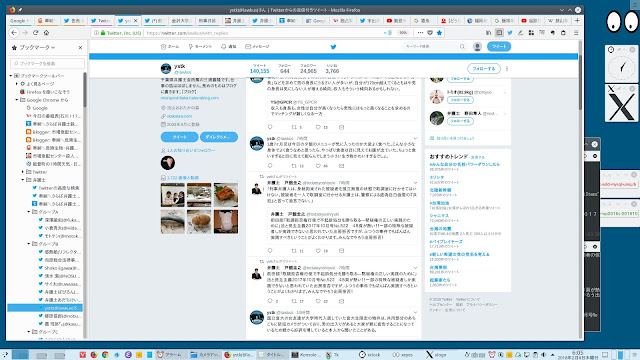The height and width of the screenshot is (360, 640).
Task: Collapse the Group B folder in sidebar
Action: (29, 244)
